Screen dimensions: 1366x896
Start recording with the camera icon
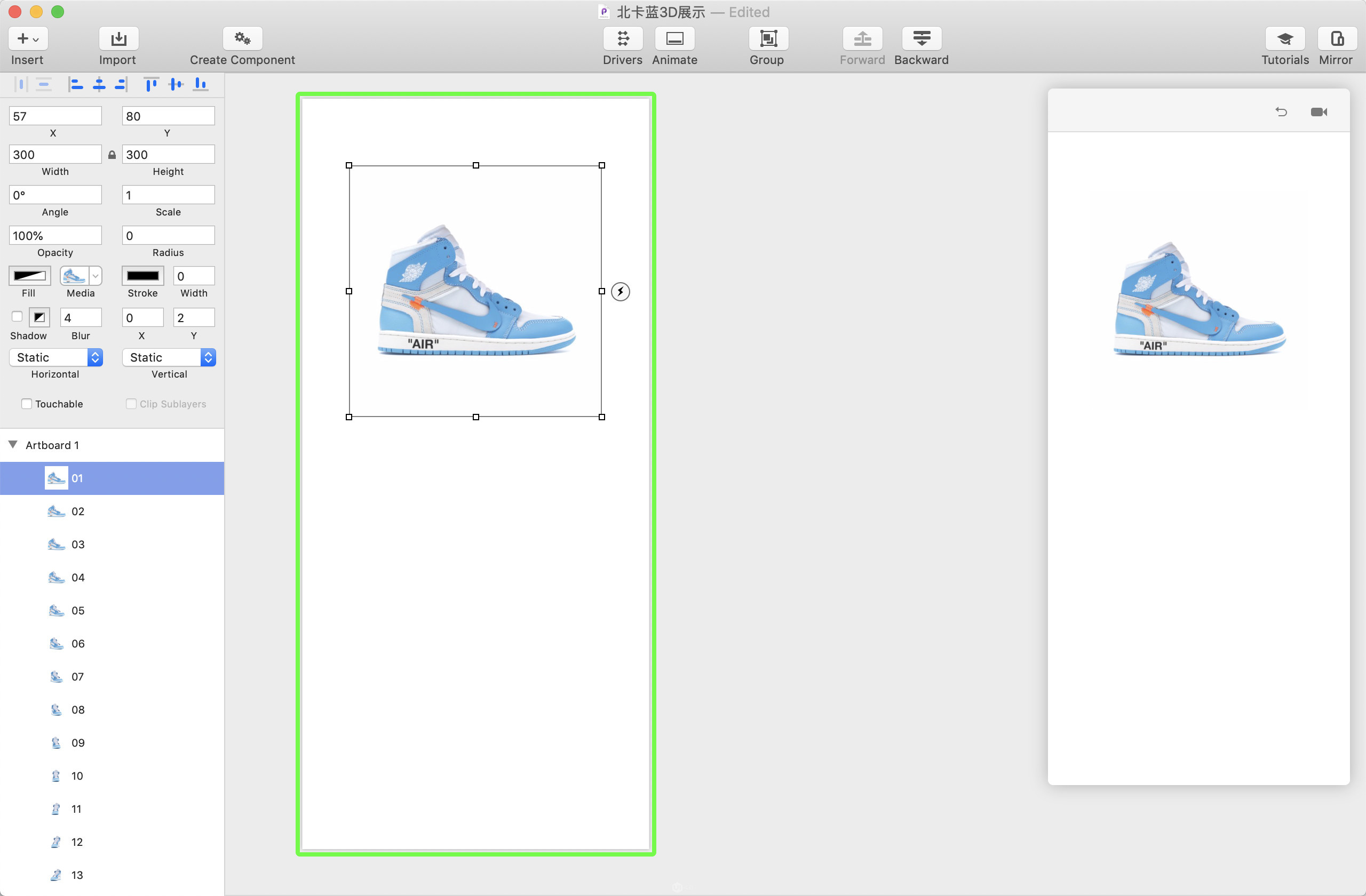[1319, 112]
